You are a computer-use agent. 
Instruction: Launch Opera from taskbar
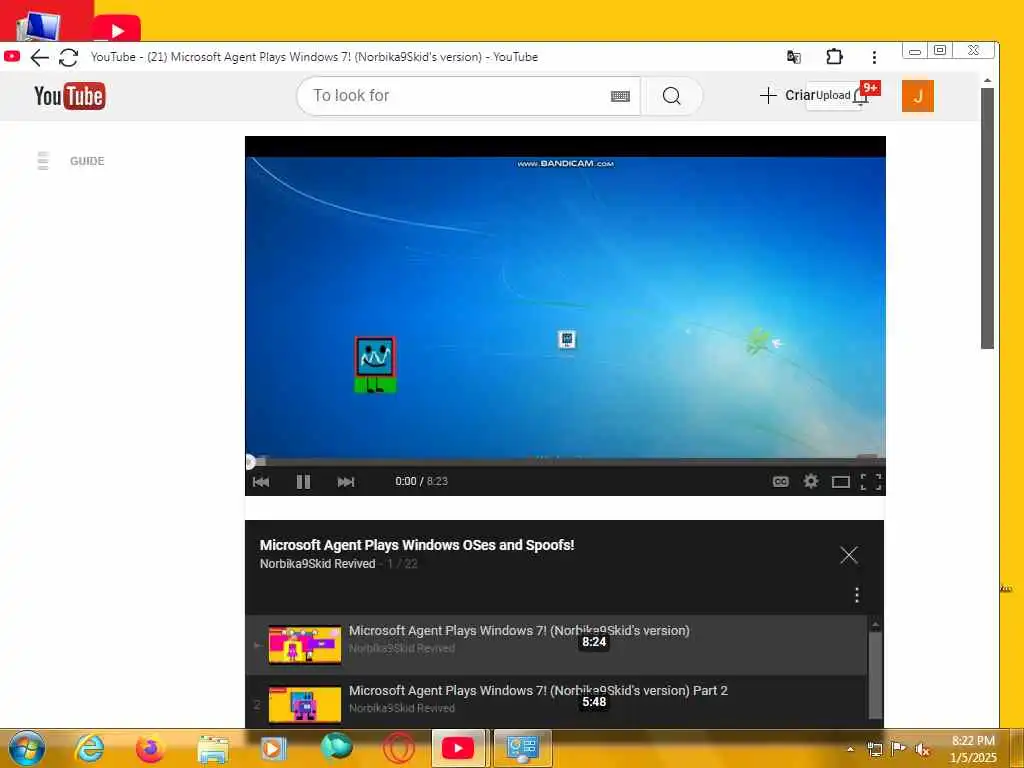(398, 748)
